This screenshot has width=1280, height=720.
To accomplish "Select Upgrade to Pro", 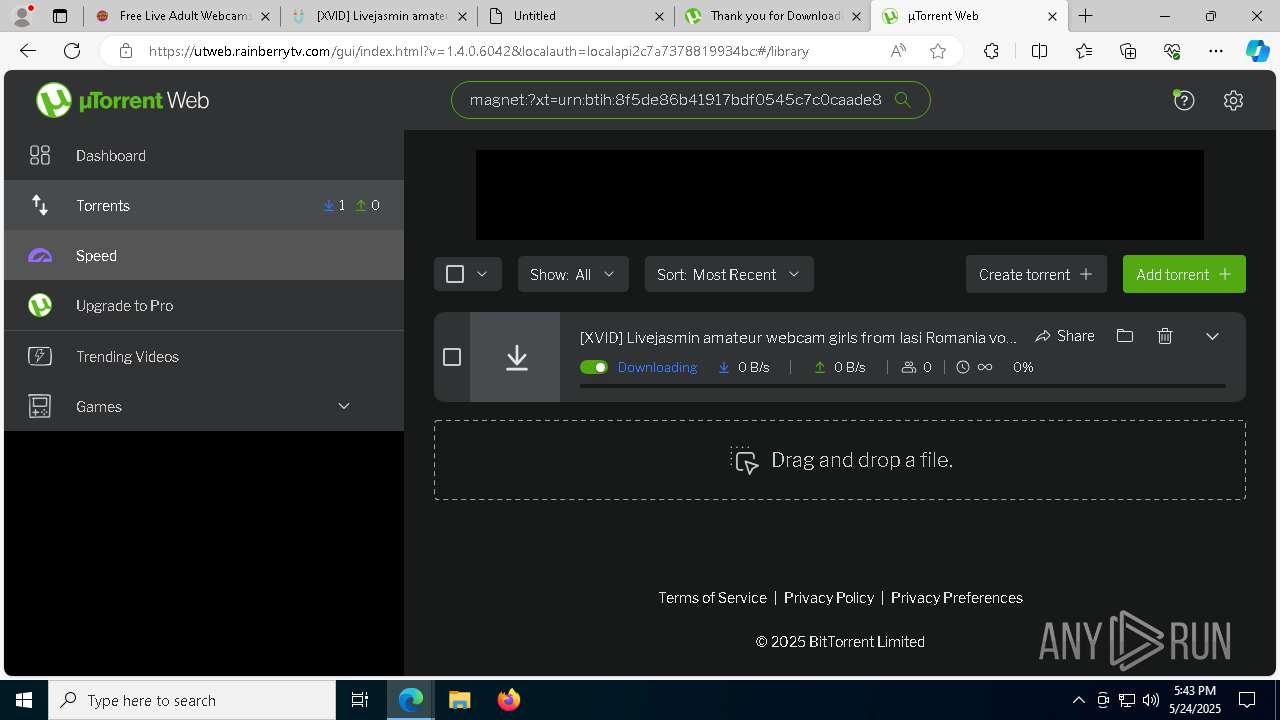I will tap(204, 305).
